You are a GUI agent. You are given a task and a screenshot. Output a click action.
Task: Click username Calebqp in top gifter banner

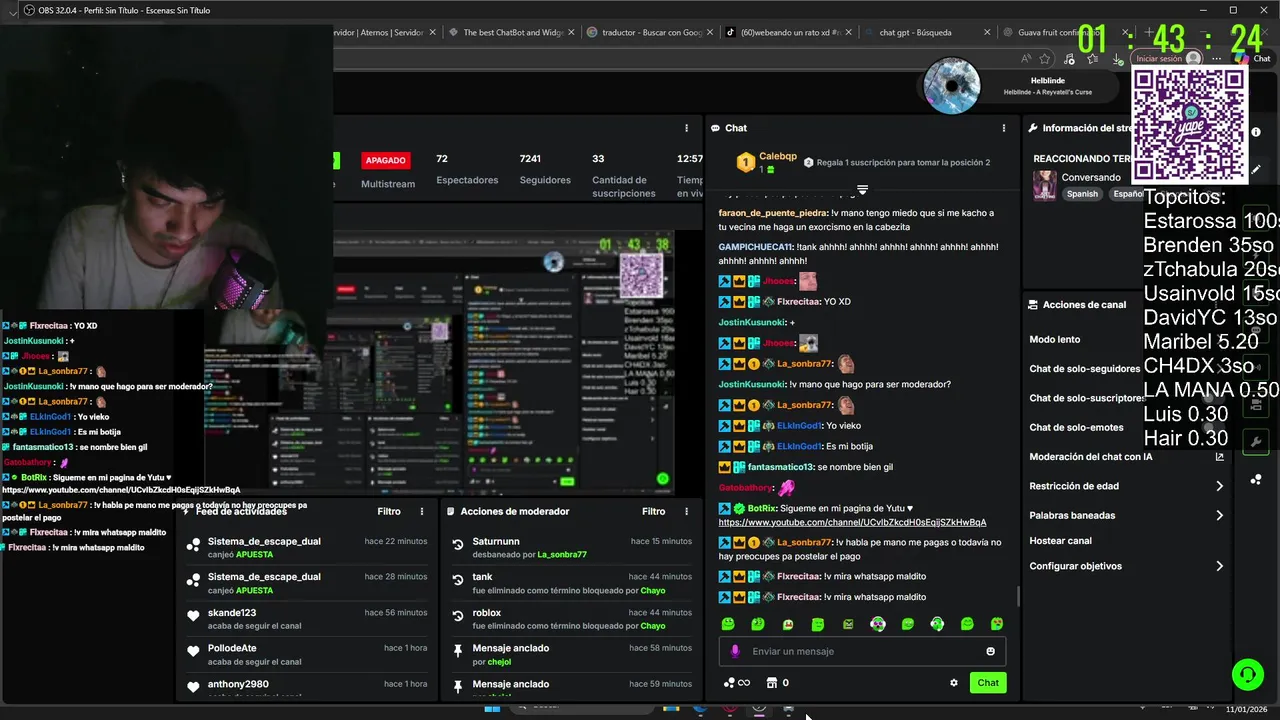coord(778,156)
